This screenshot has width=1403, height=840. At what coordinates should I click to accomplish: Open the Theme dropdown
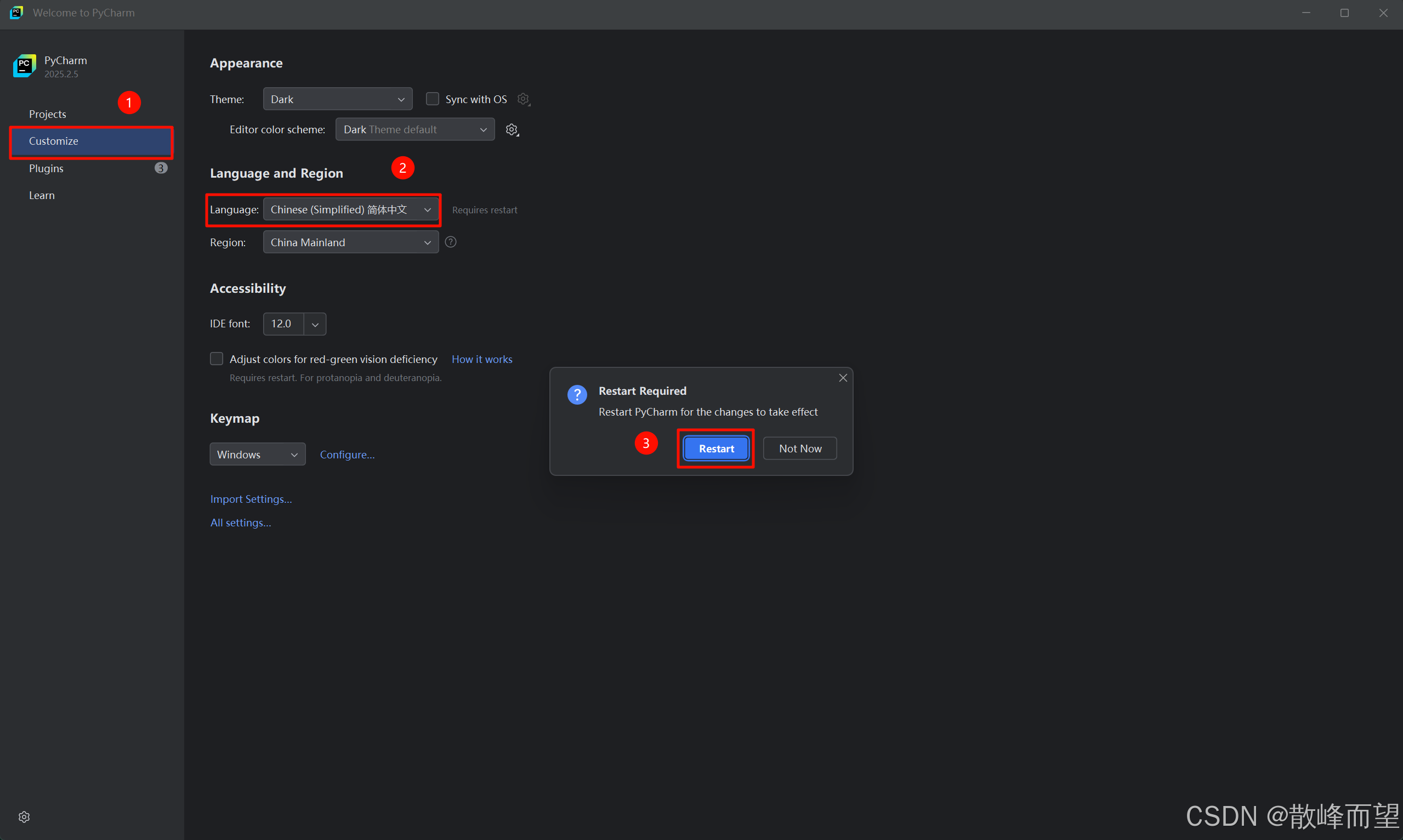click(337, 99)
